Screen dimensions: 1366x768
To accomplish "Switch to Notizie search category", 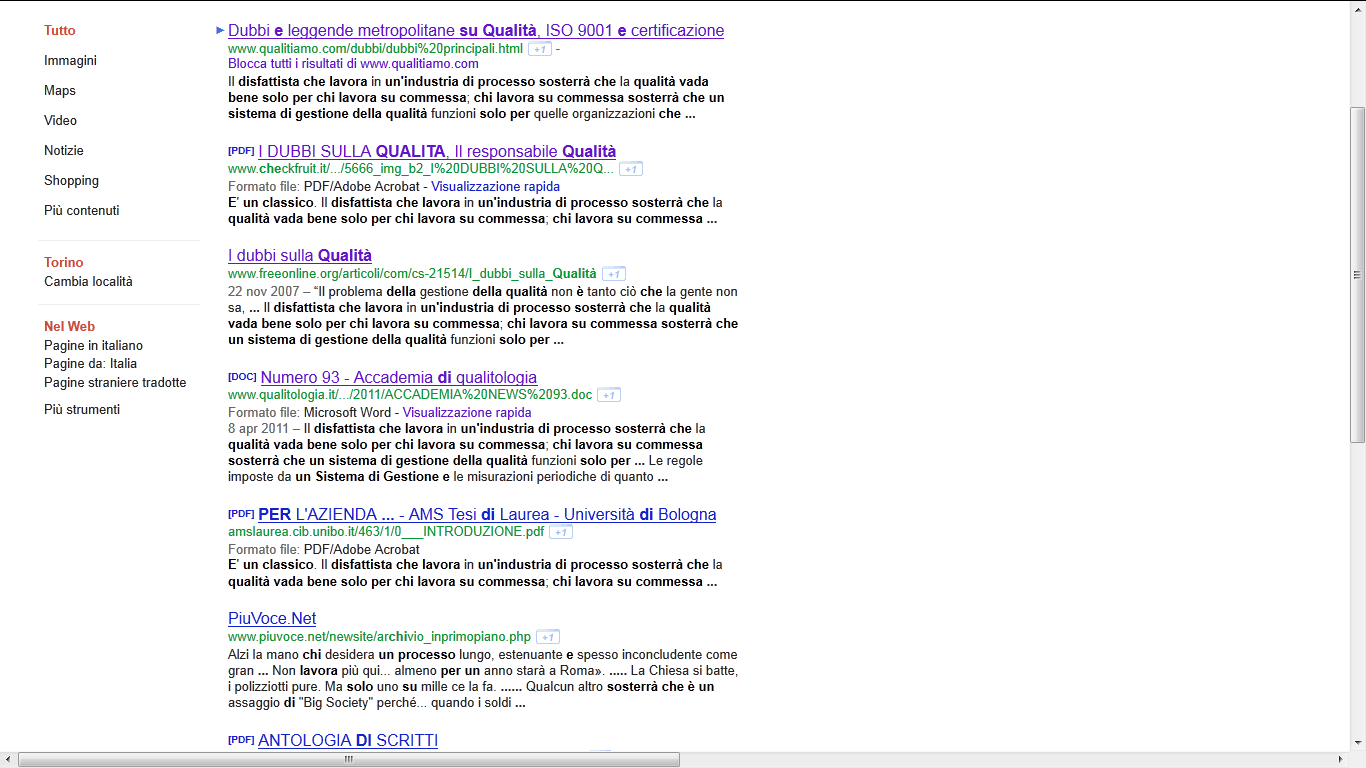I will [x=64, y=150].
